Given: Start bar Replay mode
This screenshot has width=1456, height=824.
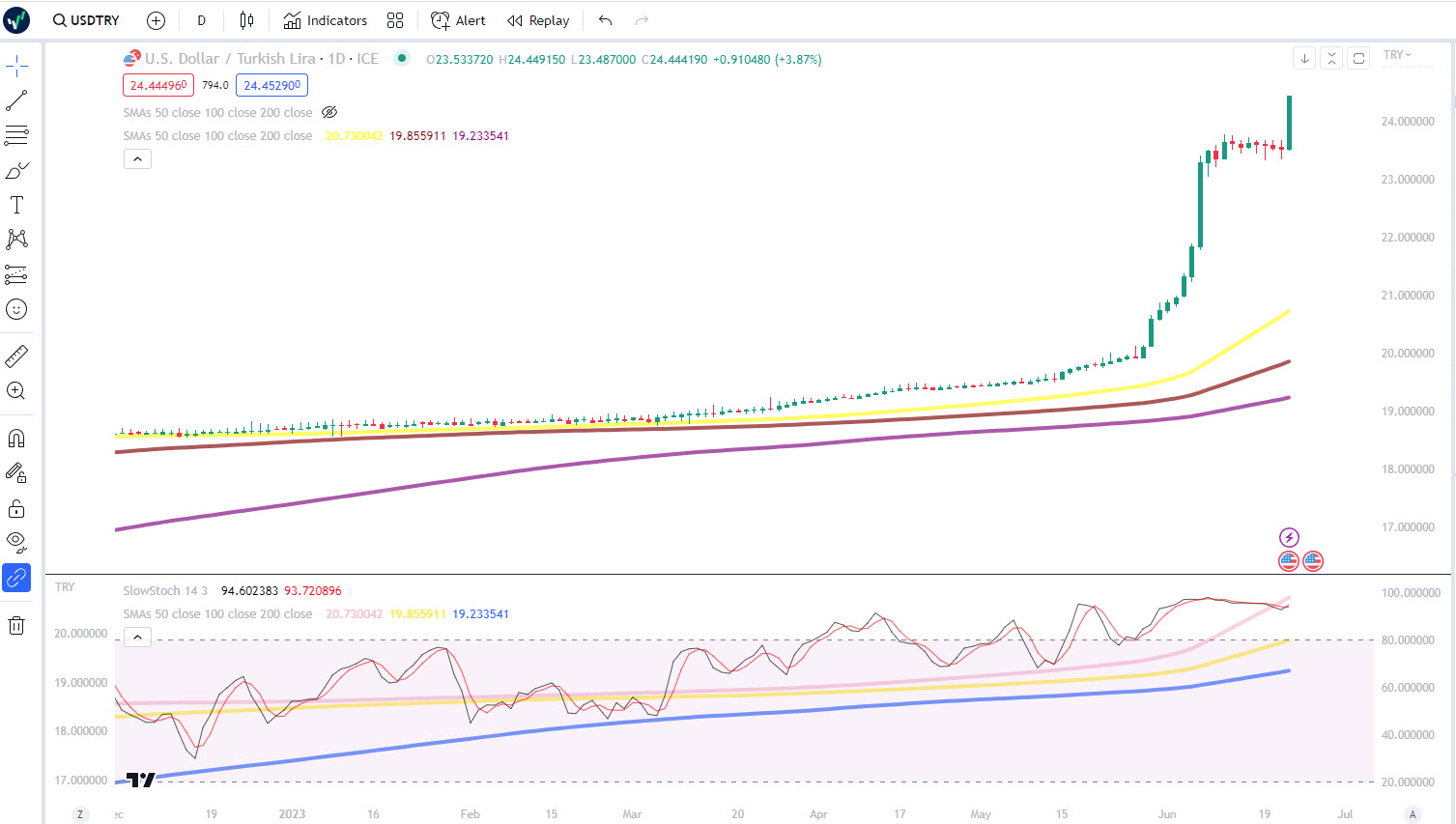Looking at the screenshot, I should click(538, 20).
